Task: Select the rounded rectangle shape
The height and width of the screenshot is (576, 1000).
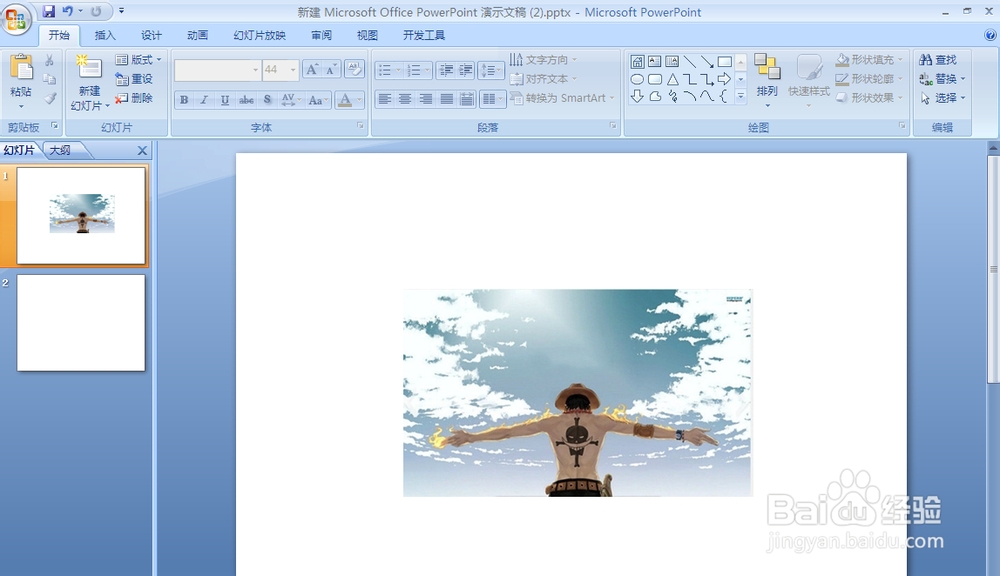Action: 655,80
